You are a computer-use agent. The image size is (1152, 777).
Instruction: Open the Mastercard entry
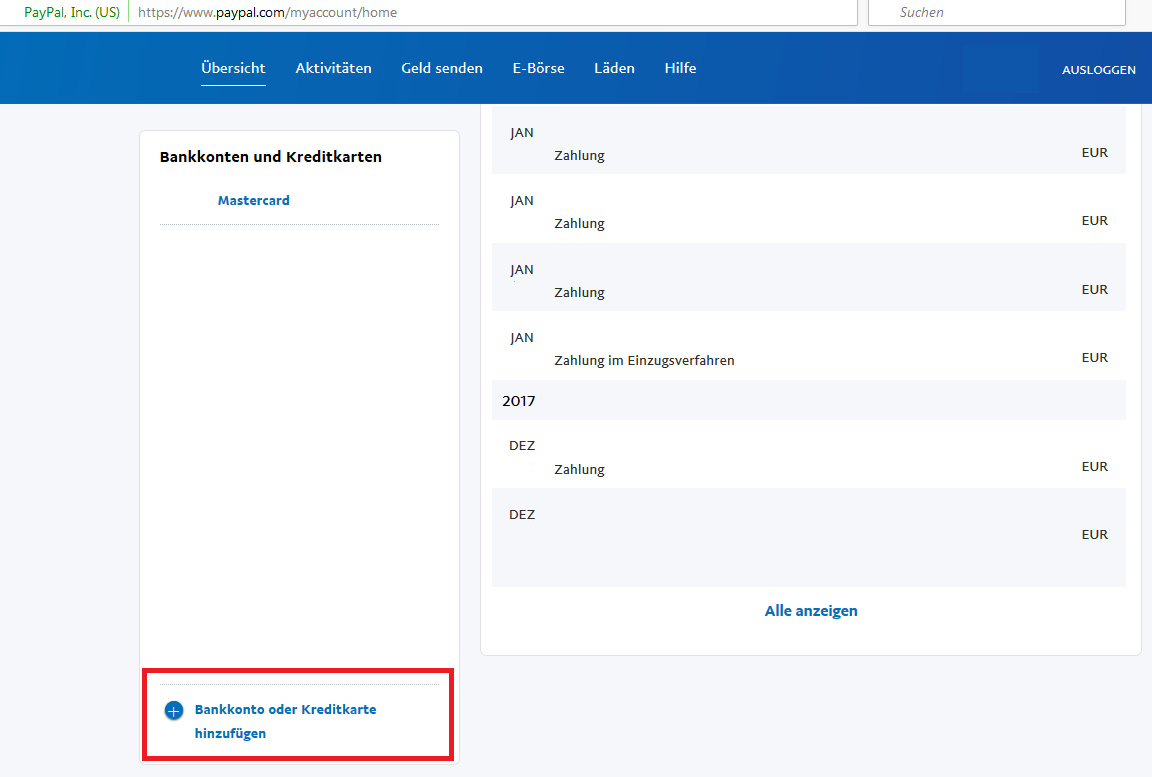253,200
